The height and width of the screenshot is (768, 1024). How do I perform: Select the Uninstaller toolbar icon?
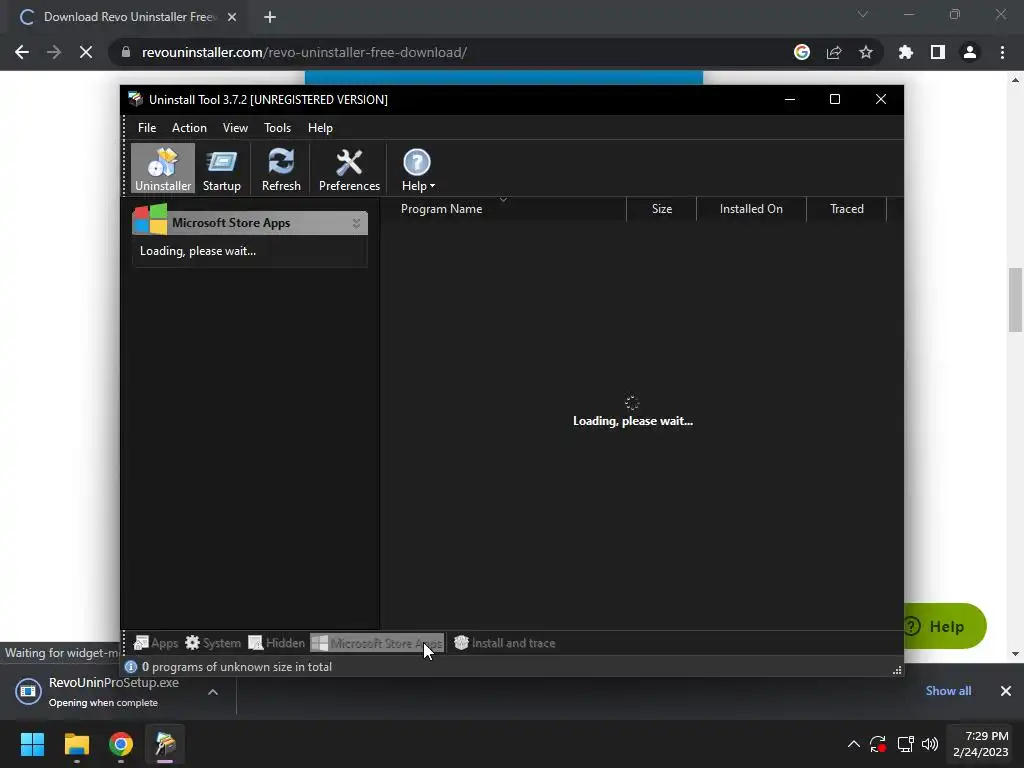163,169
